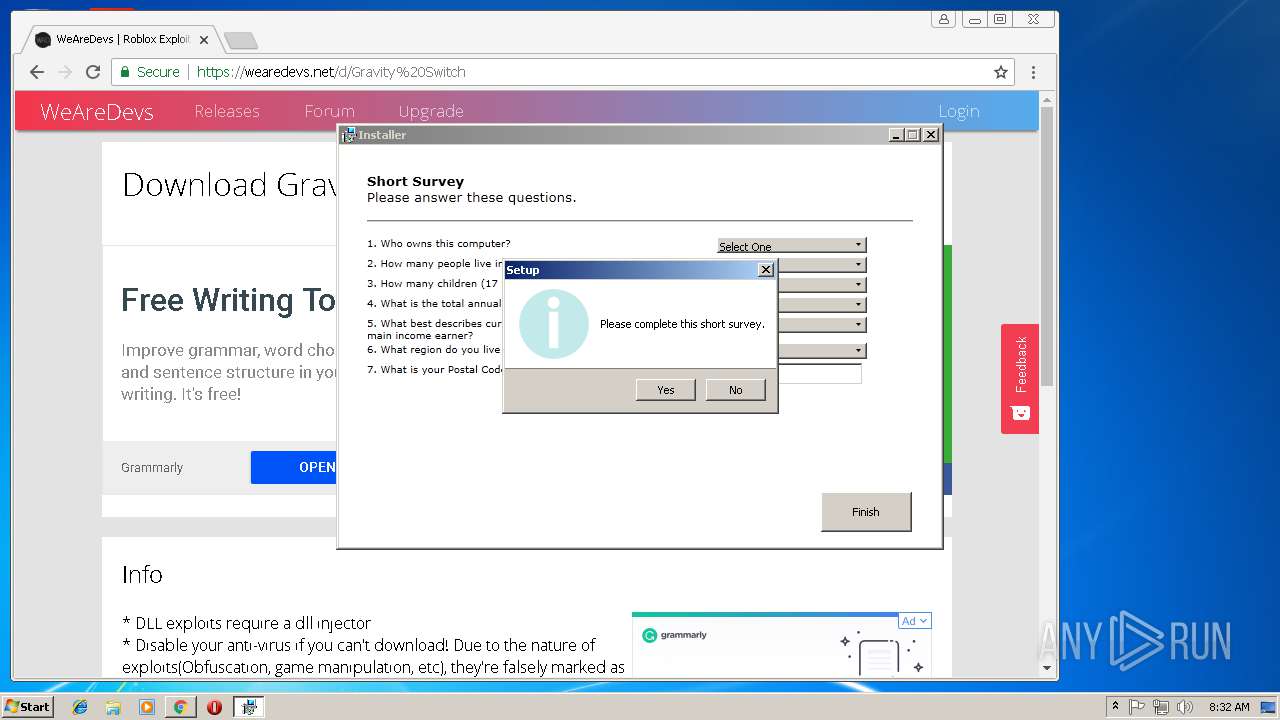
Task: Click the WeAreDevs site logo
Action: point(97,112)
